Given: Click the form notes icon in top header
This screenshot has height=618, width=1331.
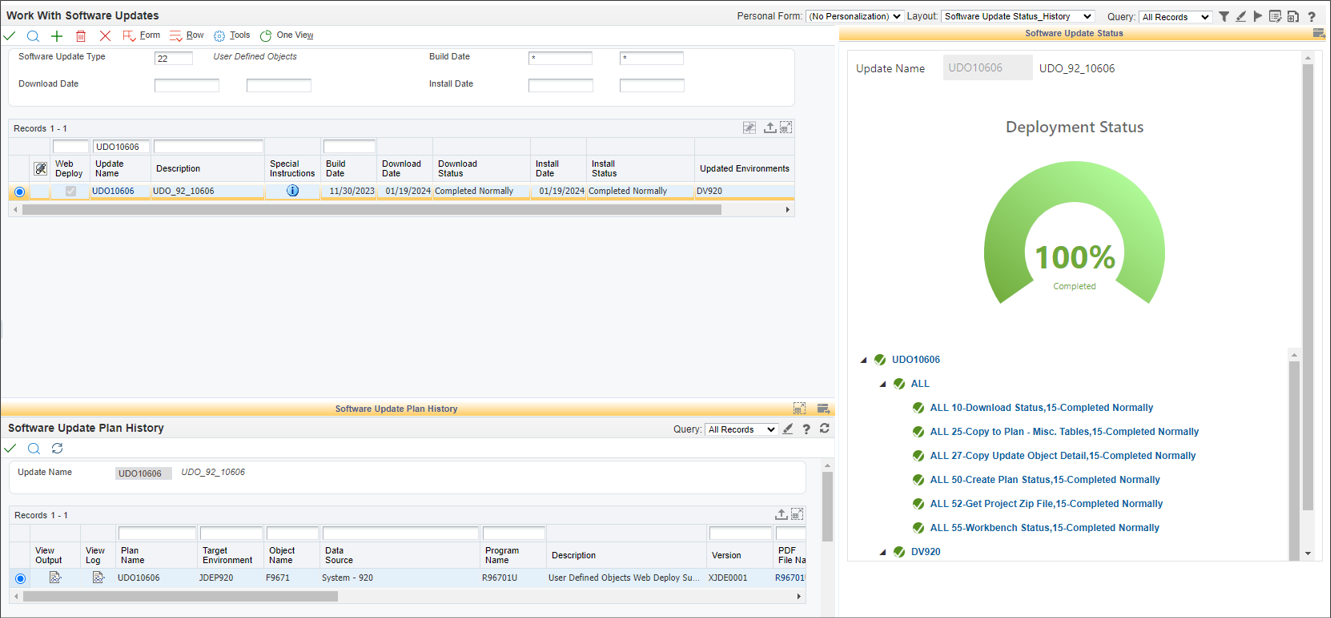Looking at the screenshot, I should (1275, 16).
